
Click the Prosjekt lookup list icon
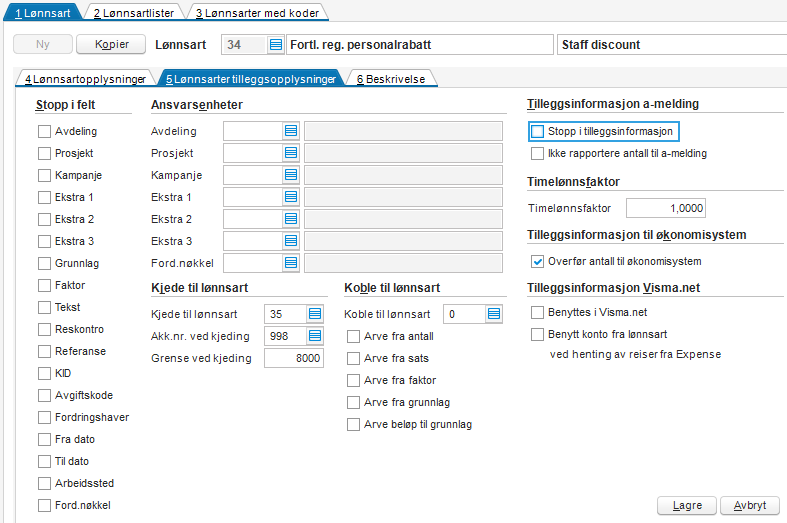point(291,153)
